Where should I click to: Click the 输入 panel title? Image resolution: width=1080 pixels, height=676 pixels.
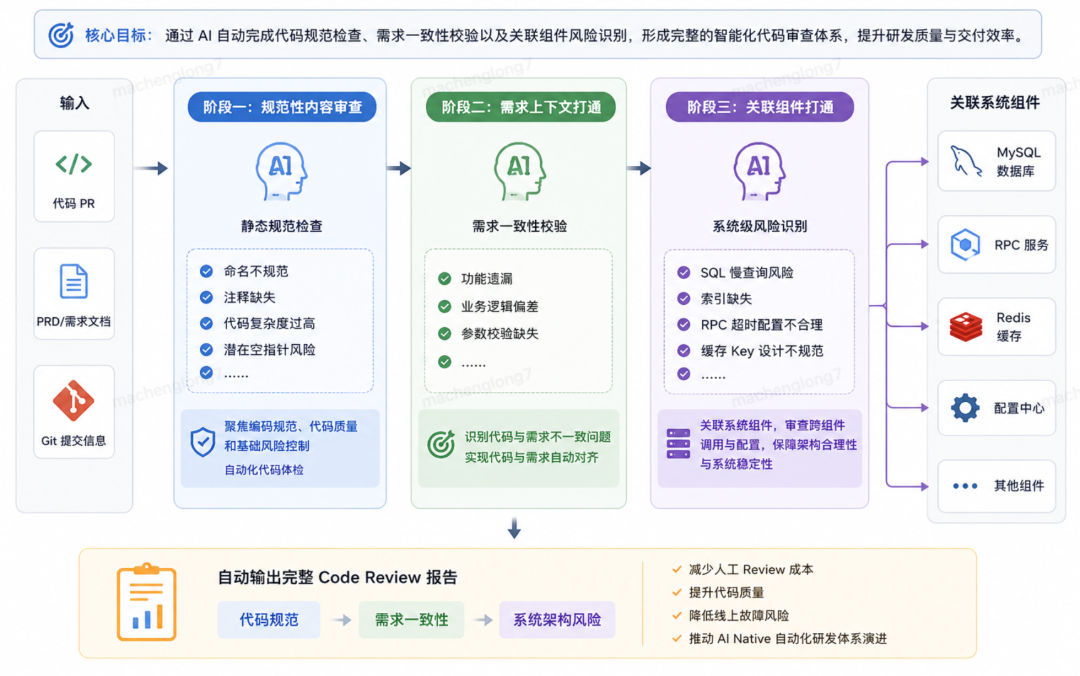[74, 103]
